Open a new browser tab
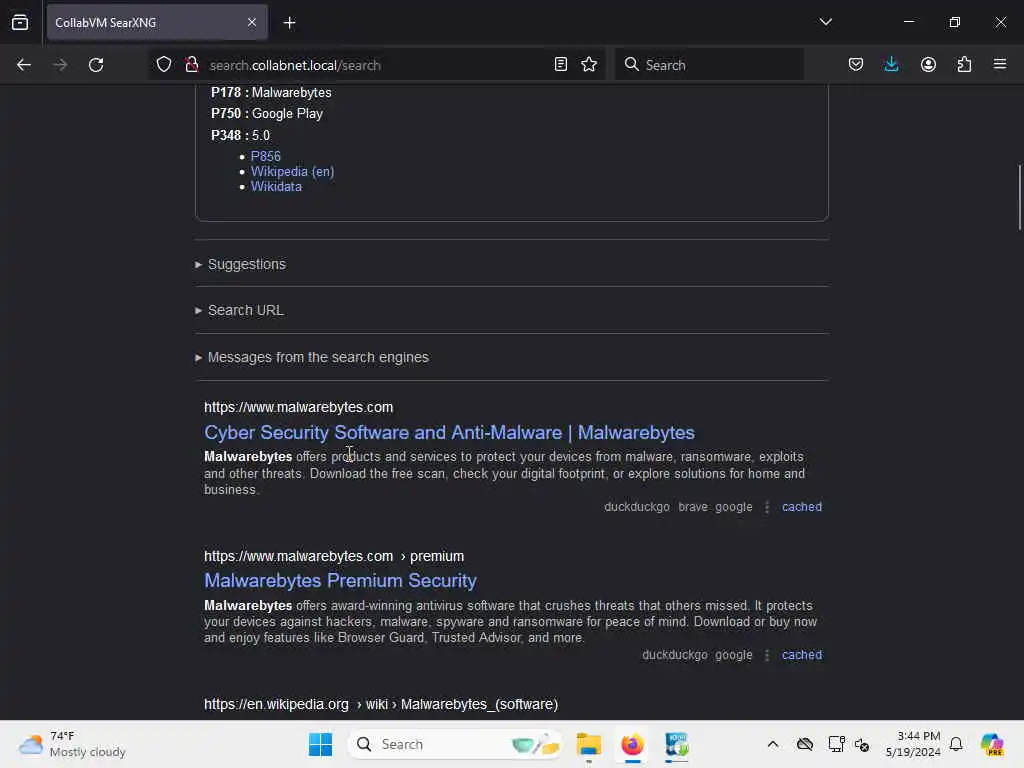The width and height of the screenshot is (1024, 768). [289, 23]
